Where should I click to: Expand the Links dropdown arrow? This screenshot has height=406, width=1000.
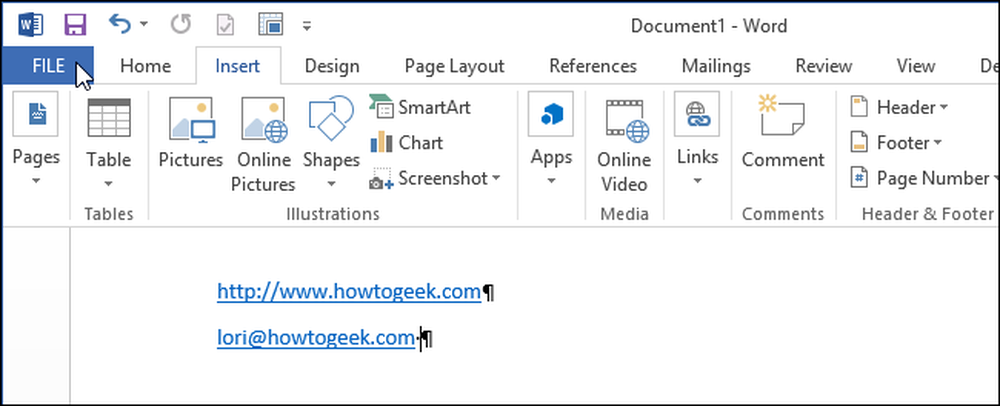698,181
